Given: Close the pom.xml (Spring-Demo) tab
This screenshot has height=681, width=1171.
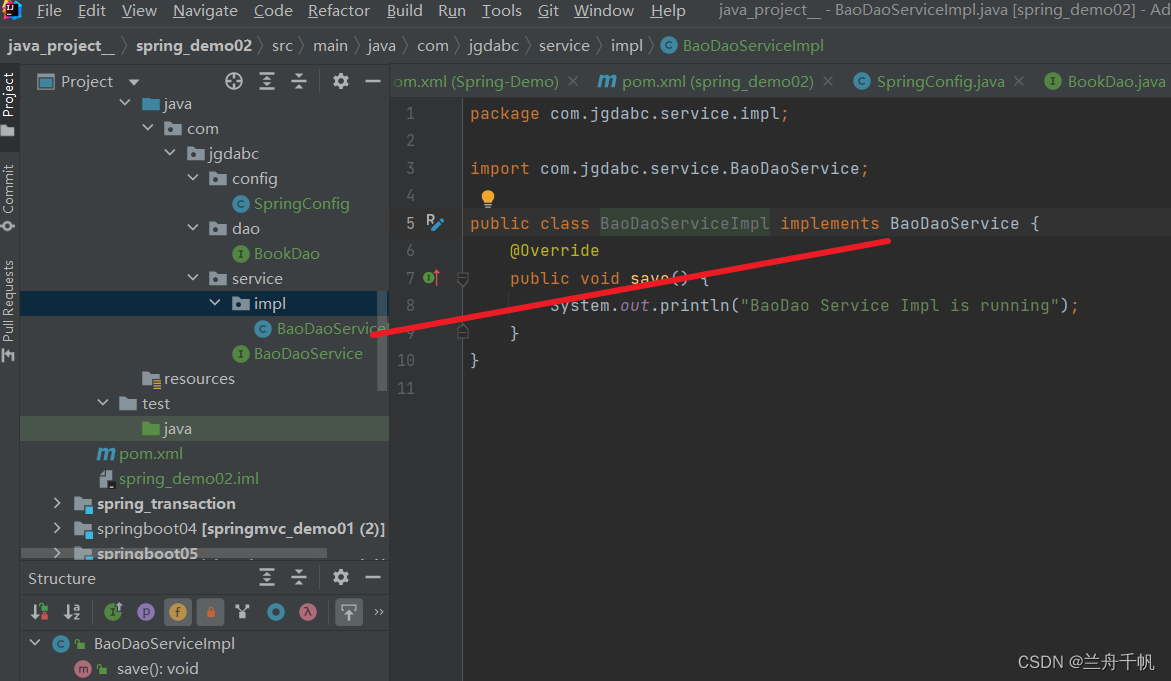Looking at the screenshot, I should (573, 81).
